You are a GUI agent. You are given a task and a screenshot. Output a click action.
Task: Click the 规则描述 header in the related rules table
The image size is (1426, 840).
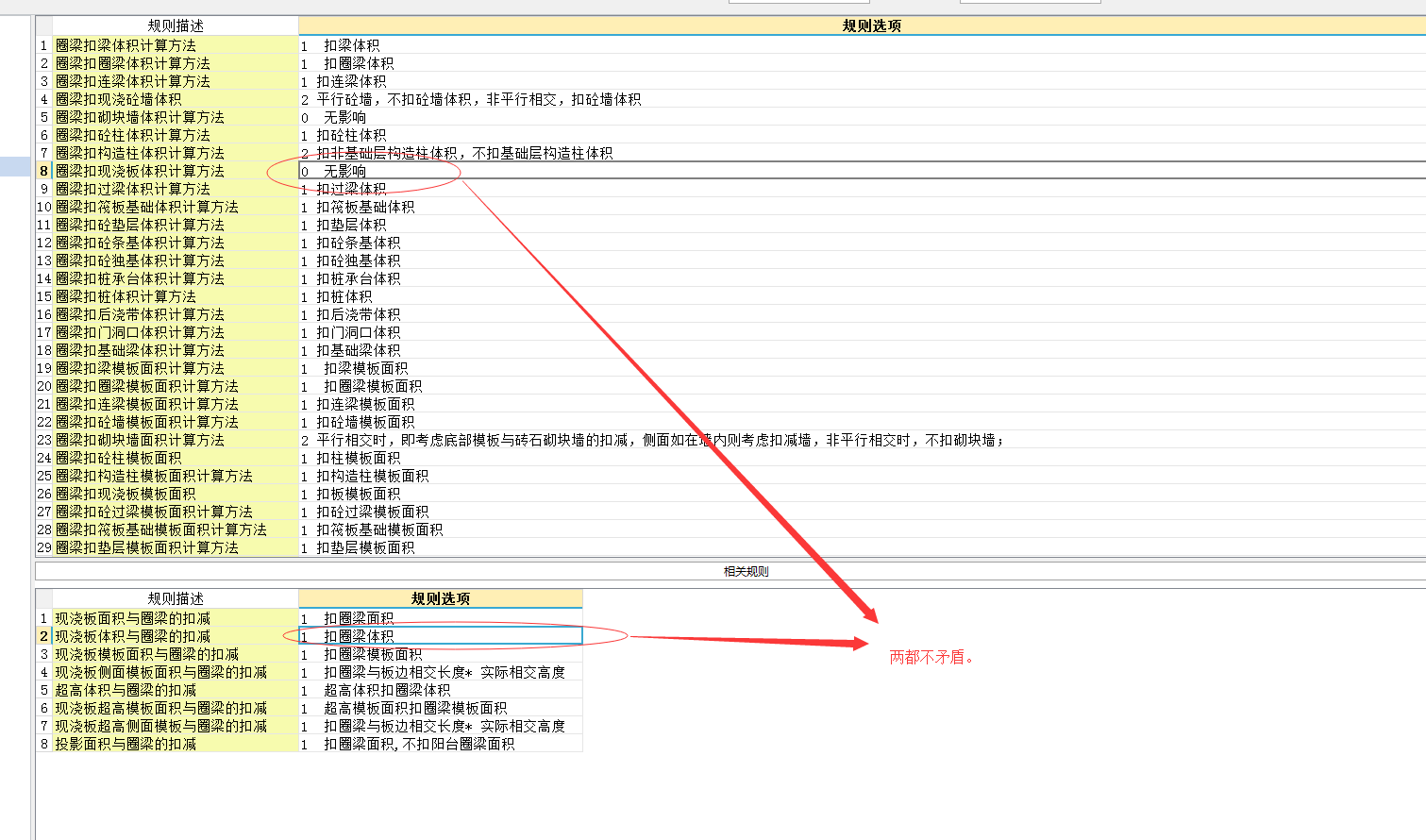176,598
